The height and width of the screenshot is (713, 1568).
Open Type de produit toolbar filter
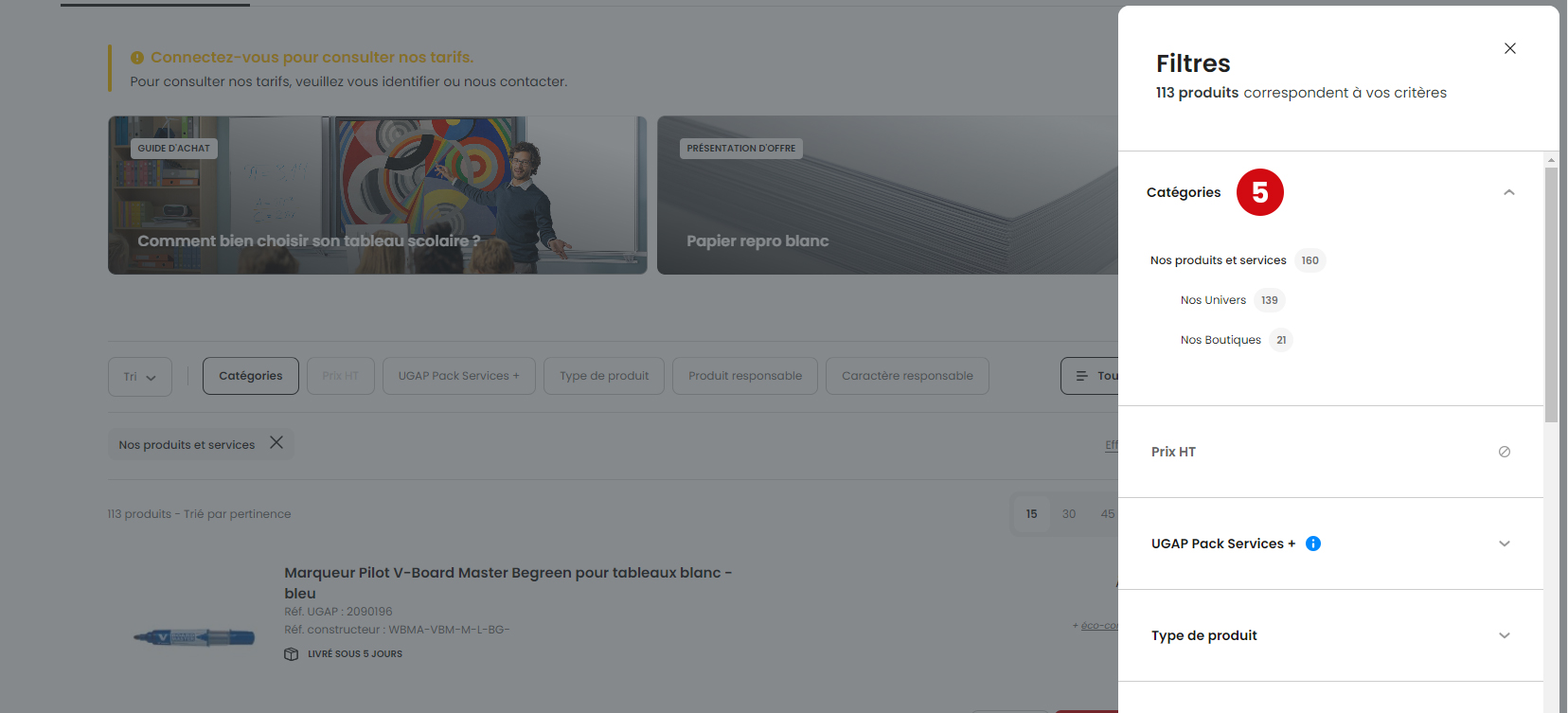point(604,376)
